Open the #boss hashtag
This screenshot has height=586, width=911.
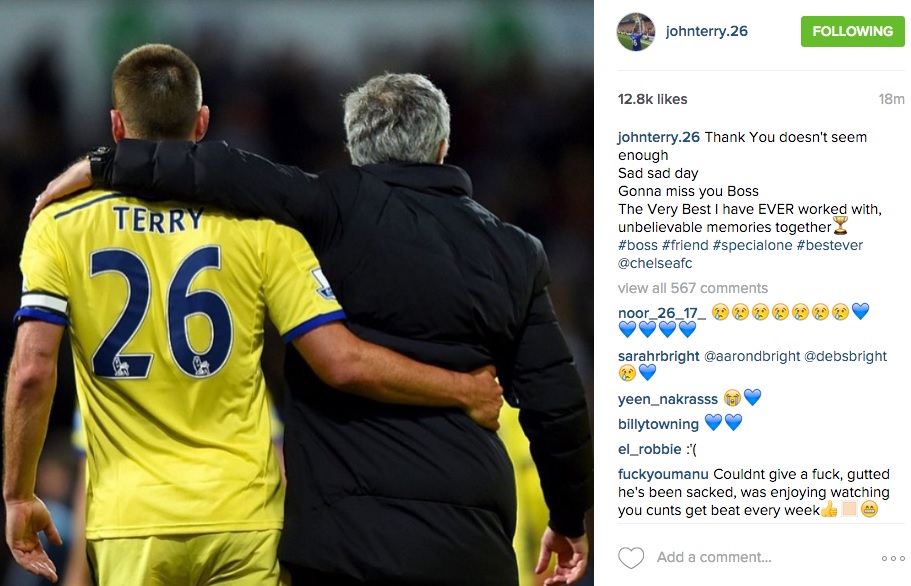click(x=637, y=245)
